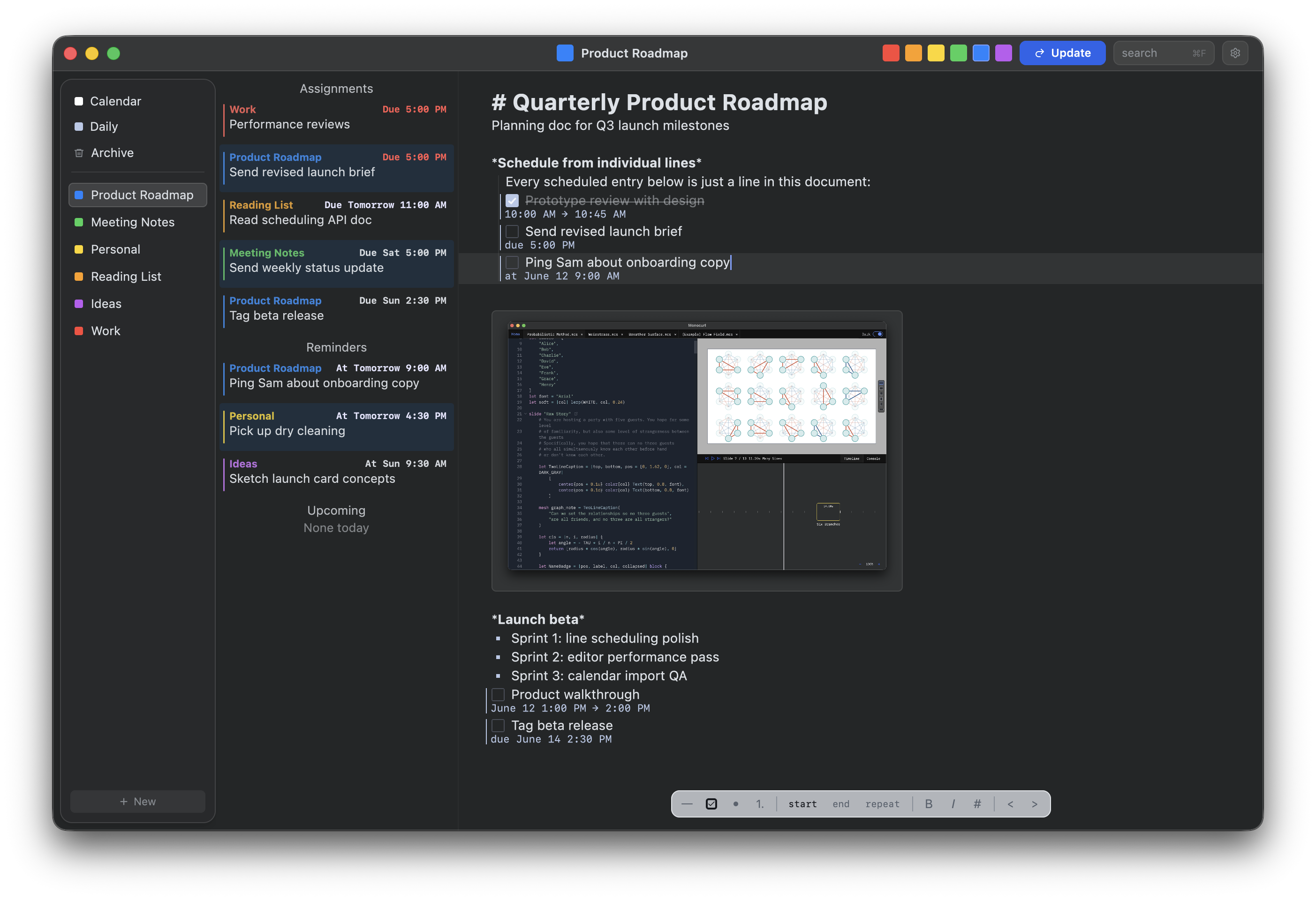
Task: Toggle bold with the B icon
Action: (929, 804)
